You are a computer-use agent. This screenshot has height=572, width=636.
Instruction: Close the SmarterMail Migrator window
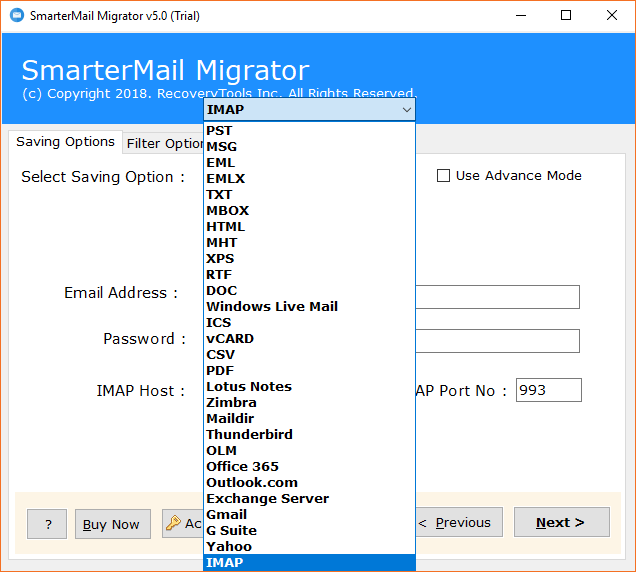click(x=612, y=16)
